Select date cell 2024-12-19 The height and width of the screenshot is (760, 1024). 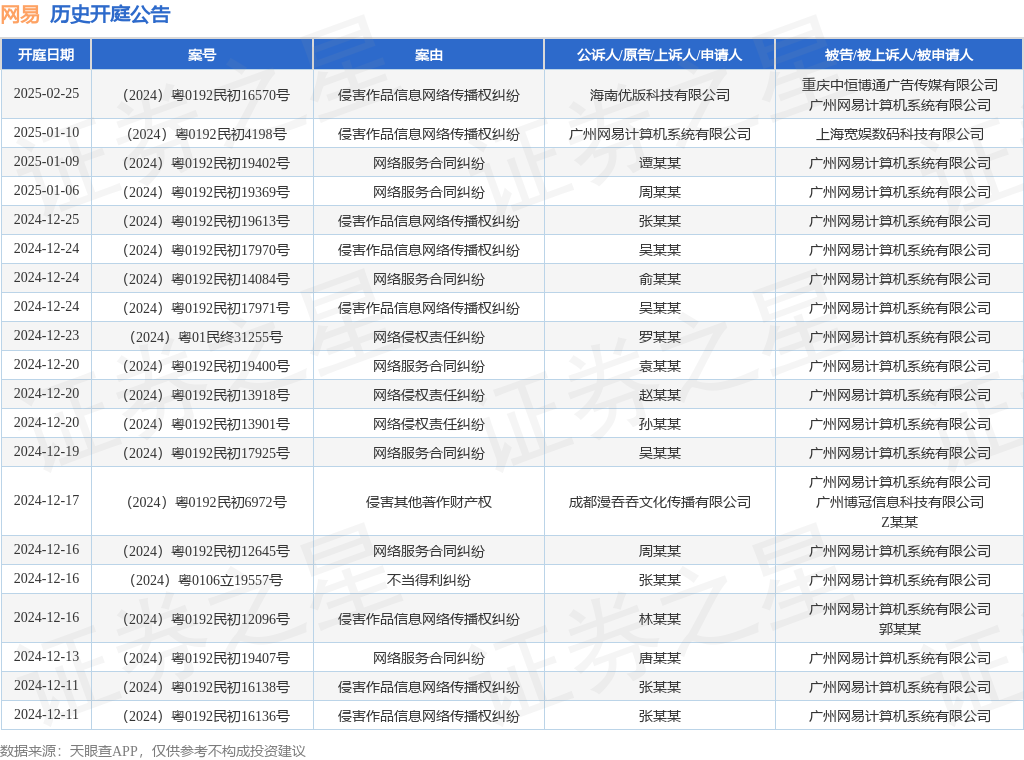pos(46,452)
